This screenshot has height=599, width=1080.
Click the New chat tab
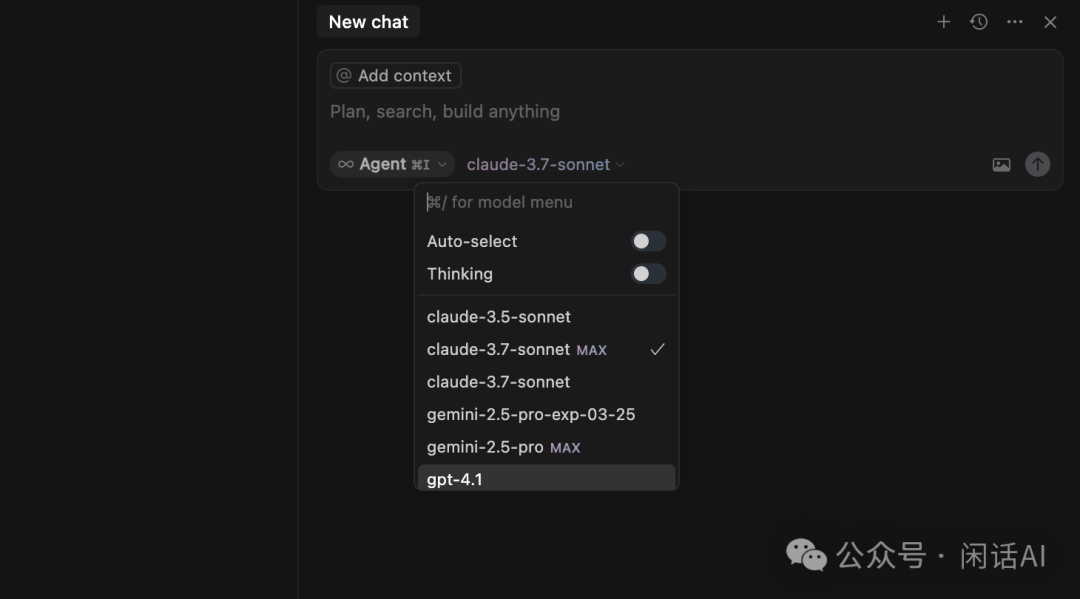[x=368, y=22]
